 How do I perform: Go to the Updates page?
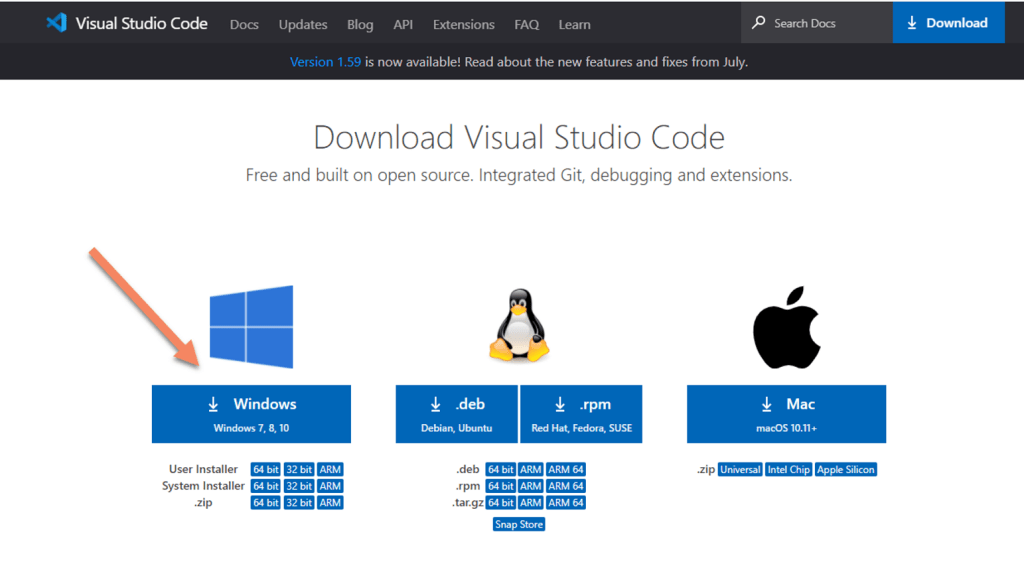pyautogui.click(x=303, y=24)
